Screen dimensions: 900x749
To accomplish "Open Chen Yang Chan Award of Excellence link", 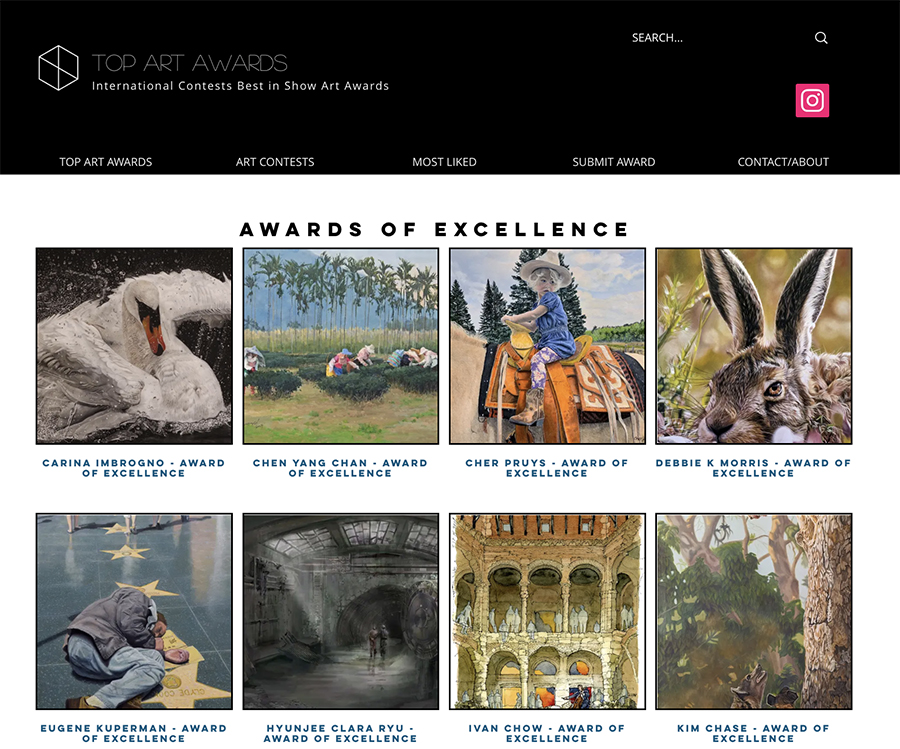I will point(340,468).
